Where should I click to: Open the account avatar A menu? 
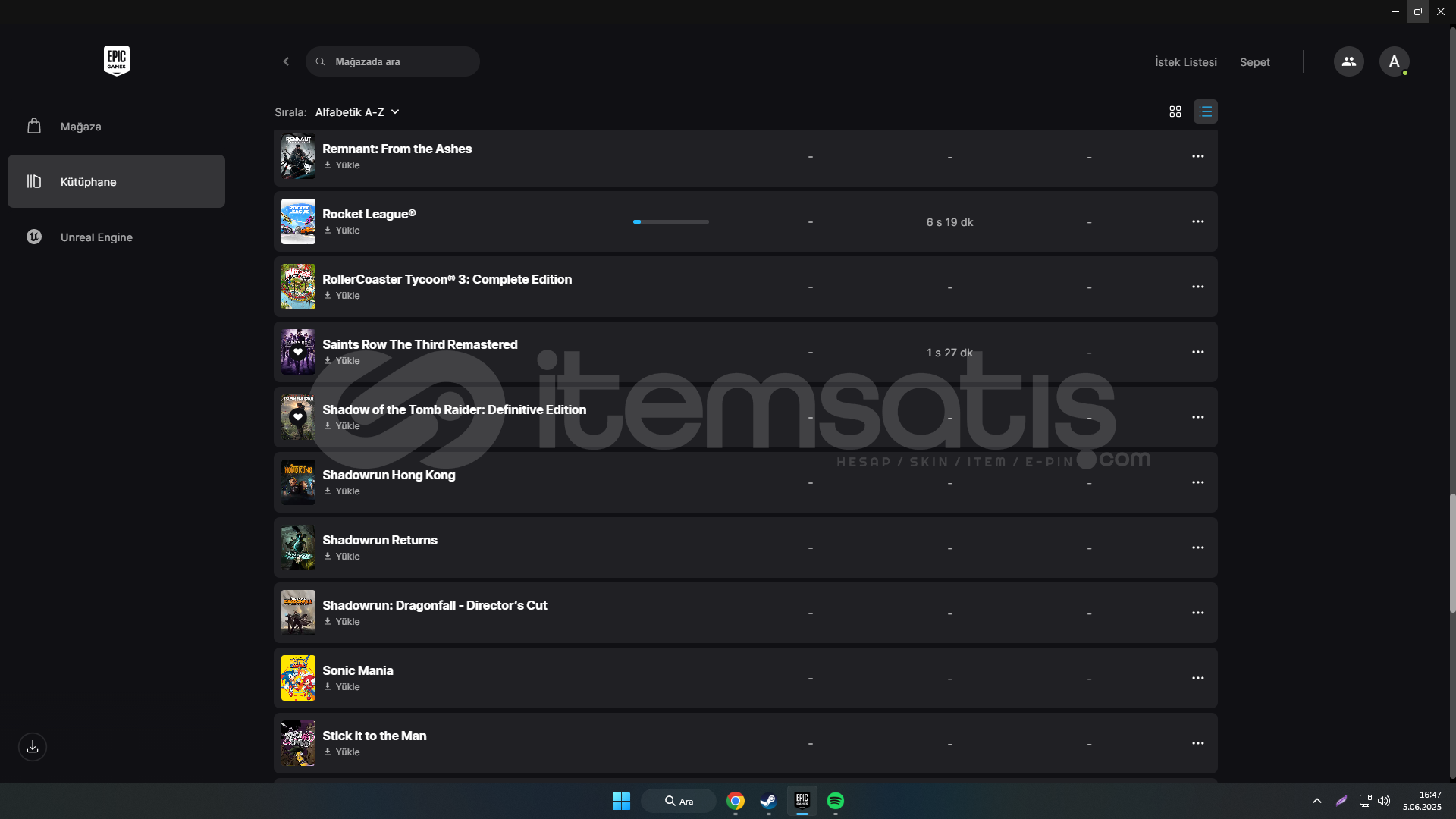click(1394, 61)
